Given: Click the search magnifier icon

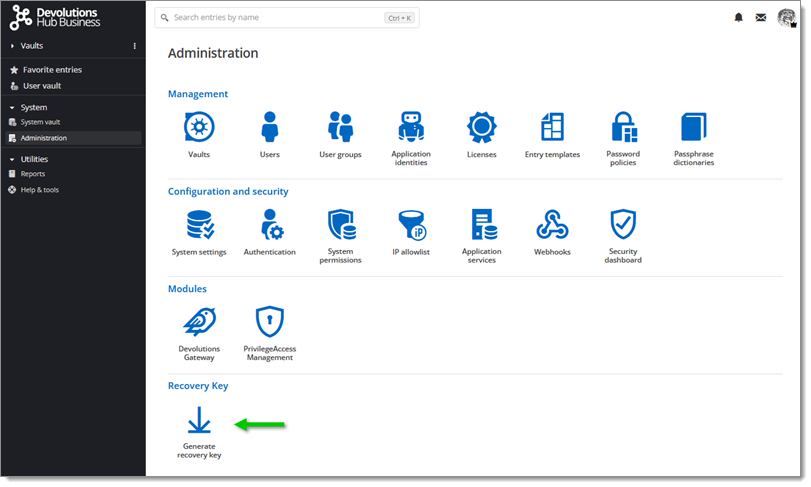Looking at the screenshot, I should click(164, 18).
